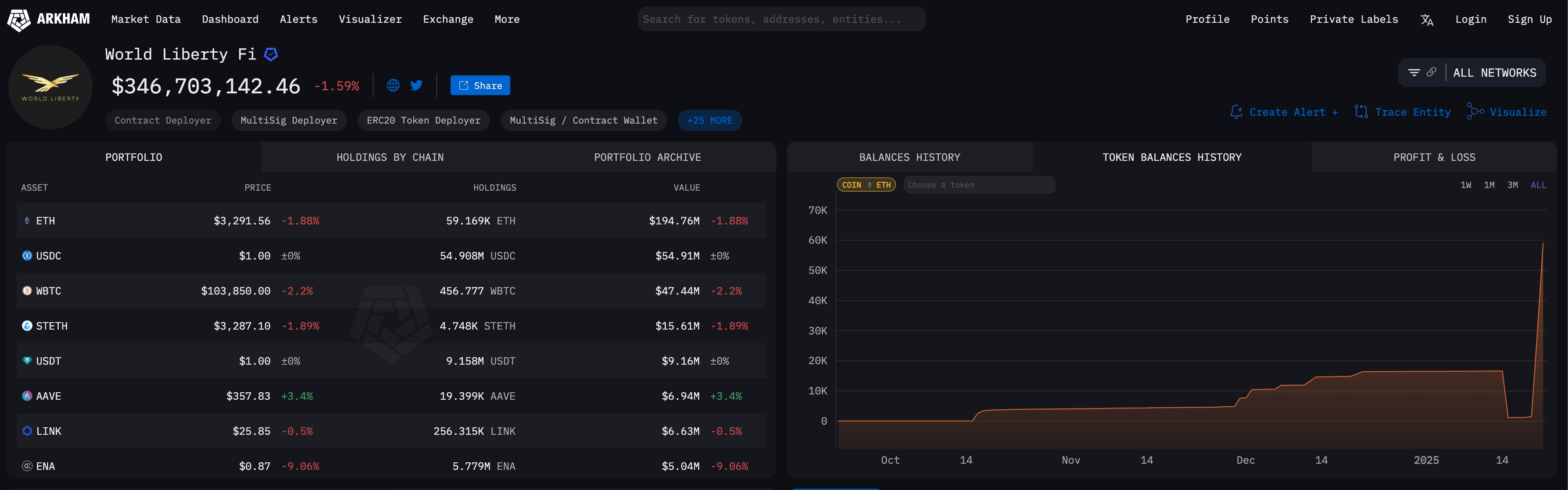Viewport: 1568px width, 490px height.
Task: Click the Trace Entity icon
Action: pyautogui.click(x=1361, y=112)
